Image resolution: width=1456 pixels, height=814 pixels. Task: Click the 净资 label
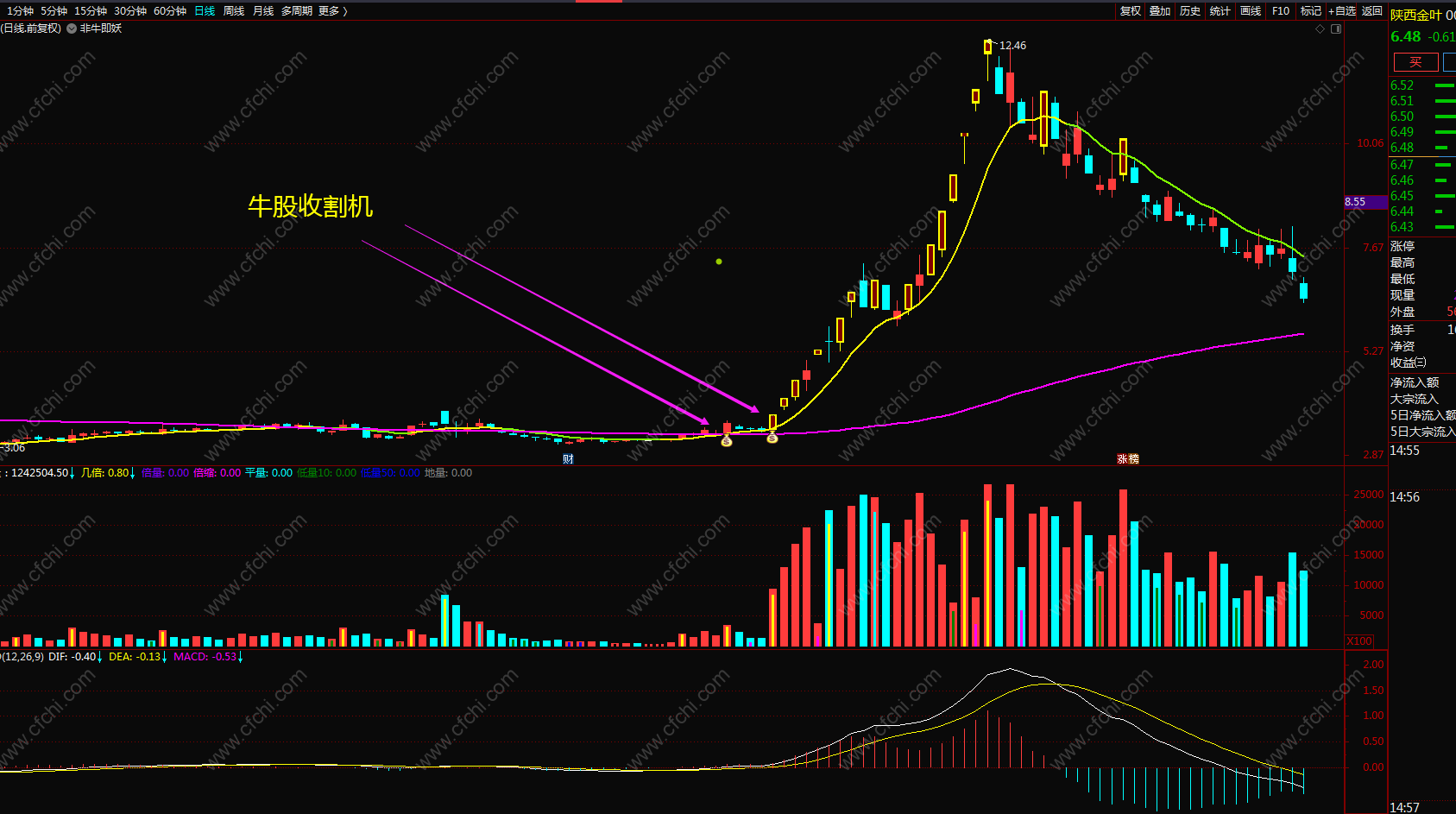[x=1402, y=347]
